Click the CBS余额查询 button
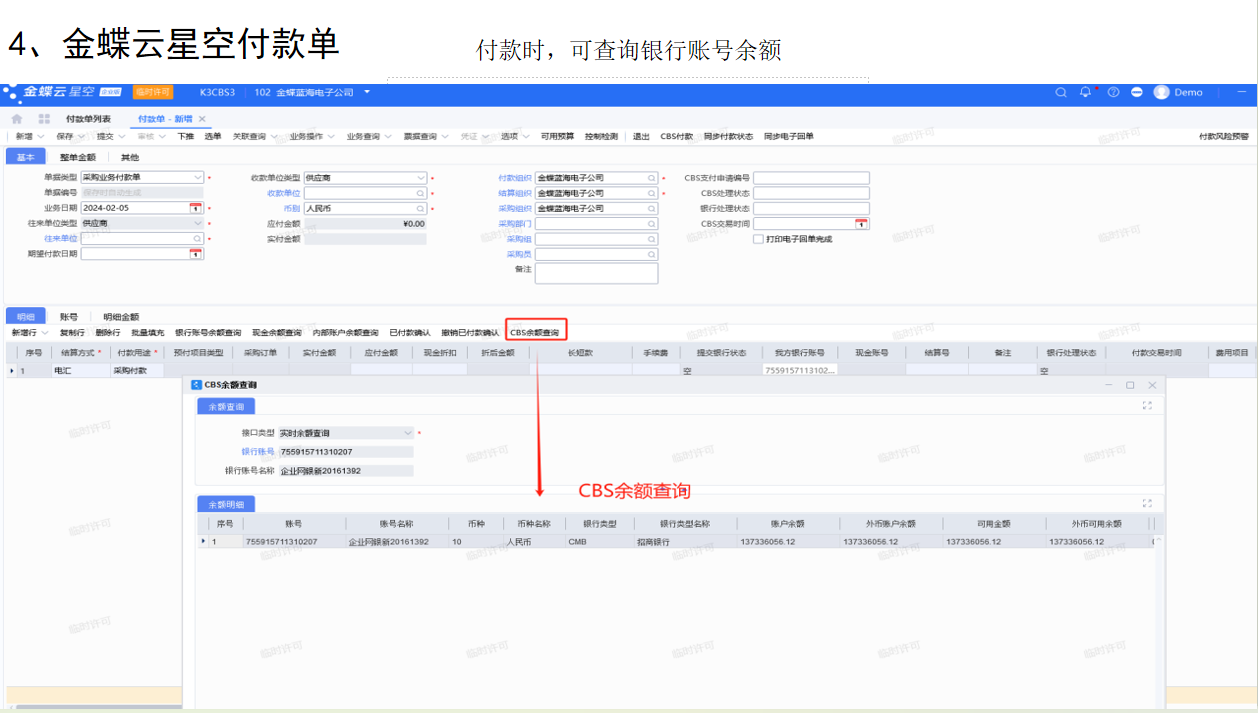 [x=535, y=332]
